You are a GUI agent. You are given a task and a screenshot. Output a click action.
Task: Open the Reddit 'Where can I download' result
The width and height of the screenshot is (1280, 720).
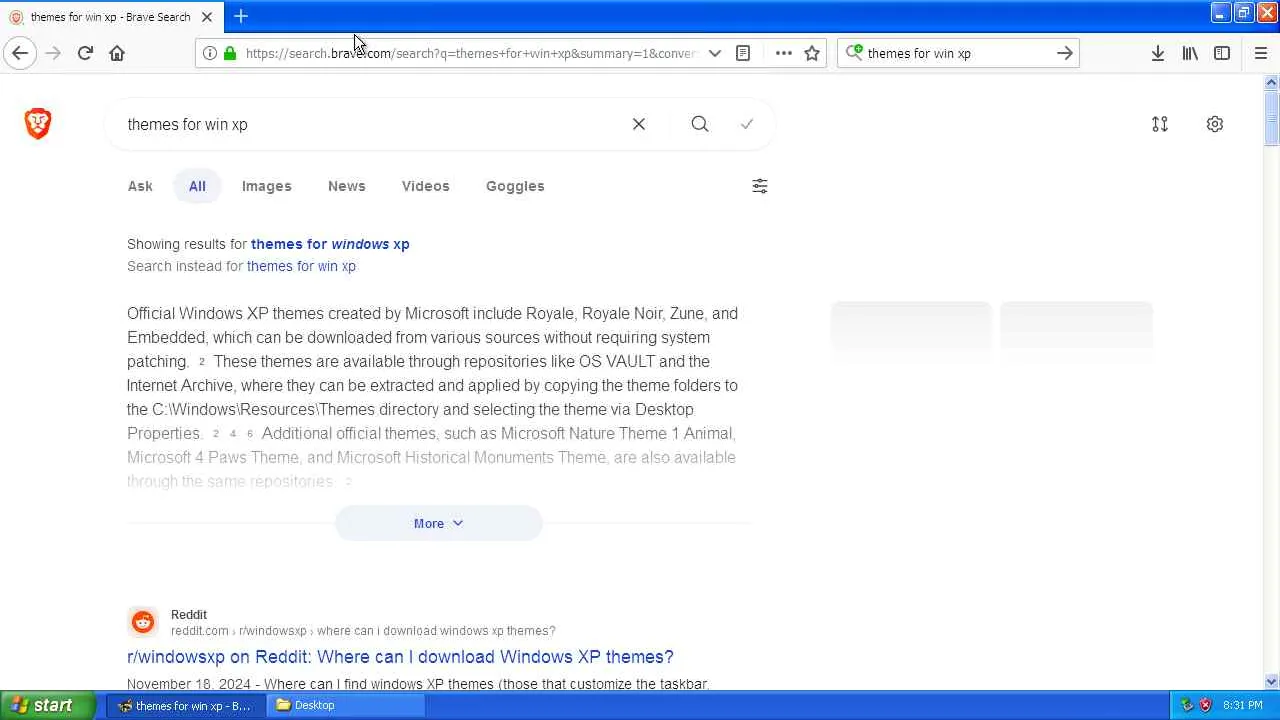[x=400, y=657]
